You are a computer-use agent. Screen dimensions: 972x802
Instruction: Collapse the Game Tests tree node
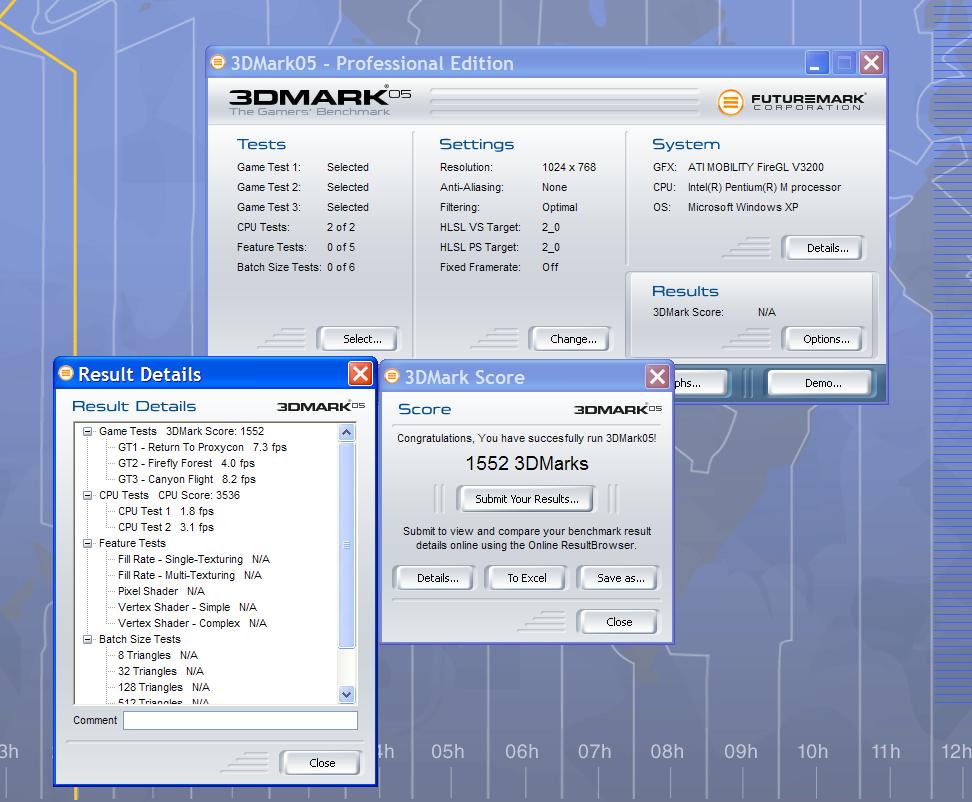pos(87,431)
